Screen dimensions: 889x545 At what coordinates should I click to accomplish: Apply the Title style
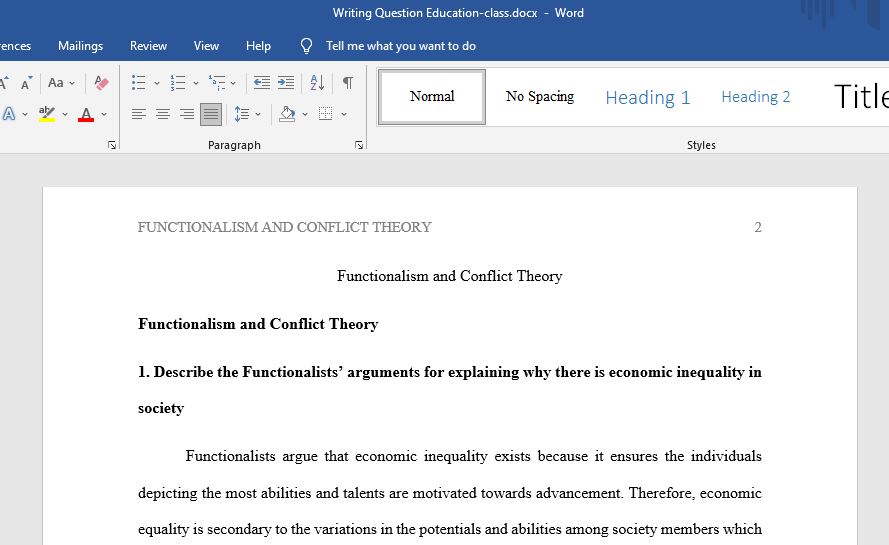[861, 96]
